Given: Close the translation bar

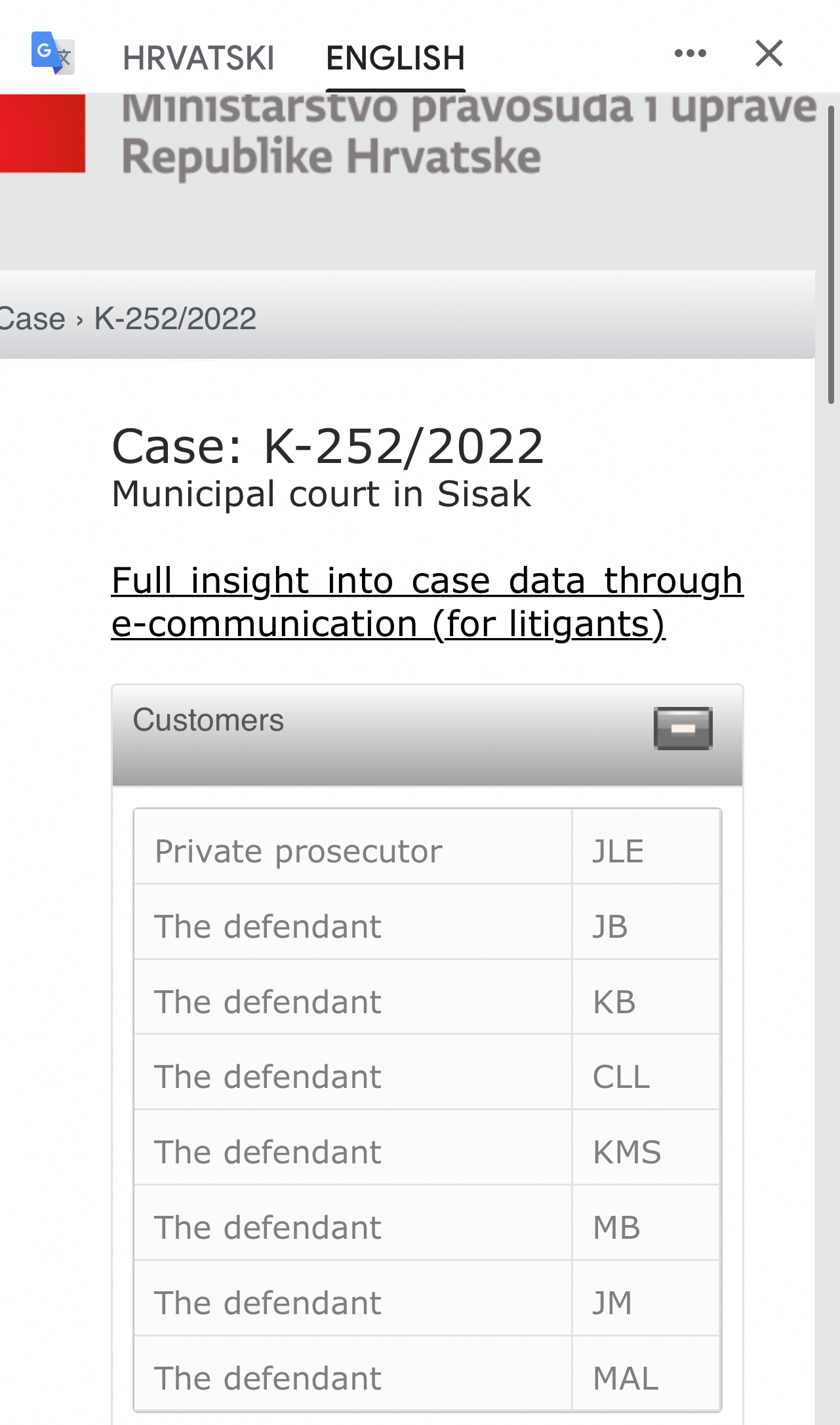Looking at the screenshot, I should tap(769, 53).
